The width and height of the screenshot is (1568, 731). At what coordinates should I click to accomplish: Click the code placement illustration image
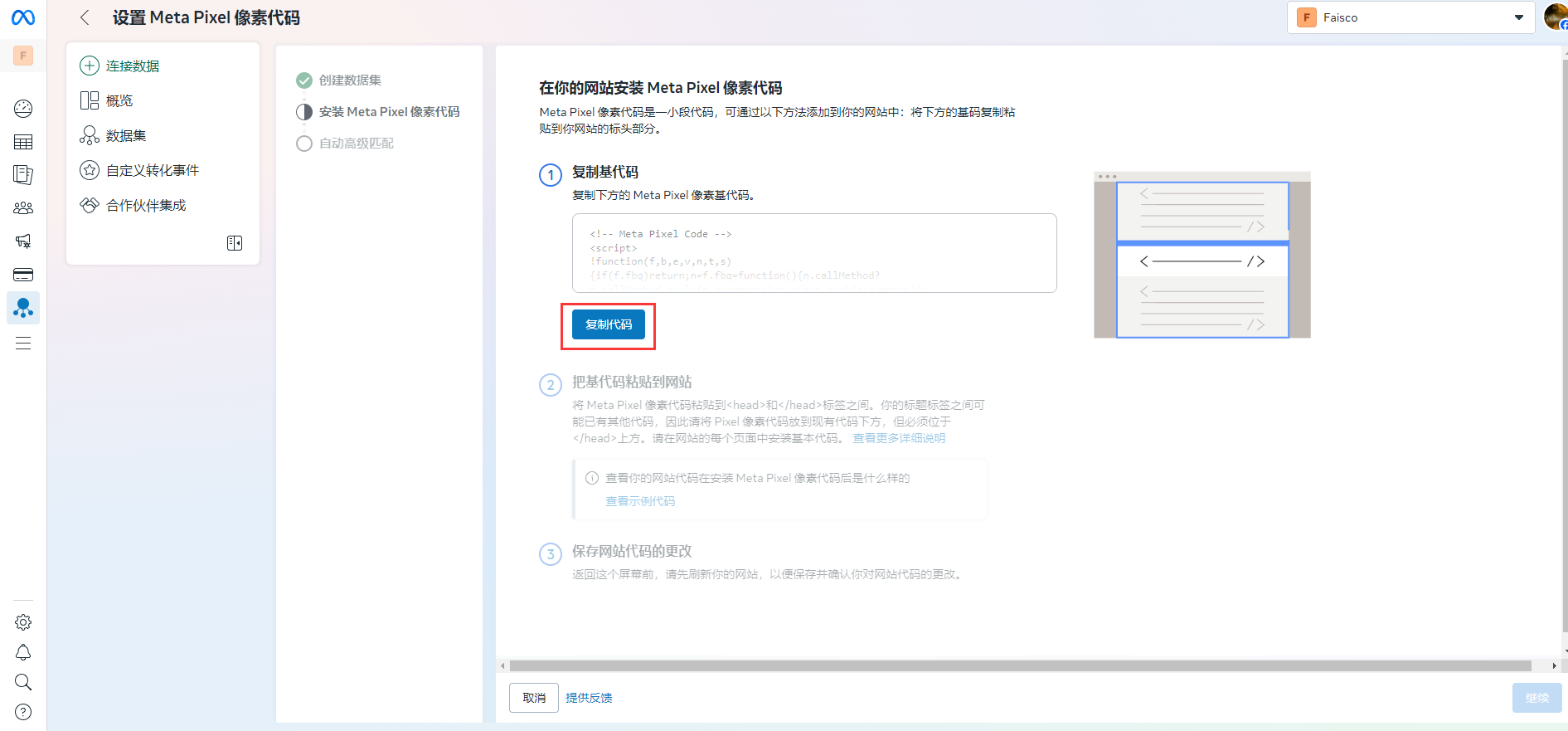pos(1202,255)
